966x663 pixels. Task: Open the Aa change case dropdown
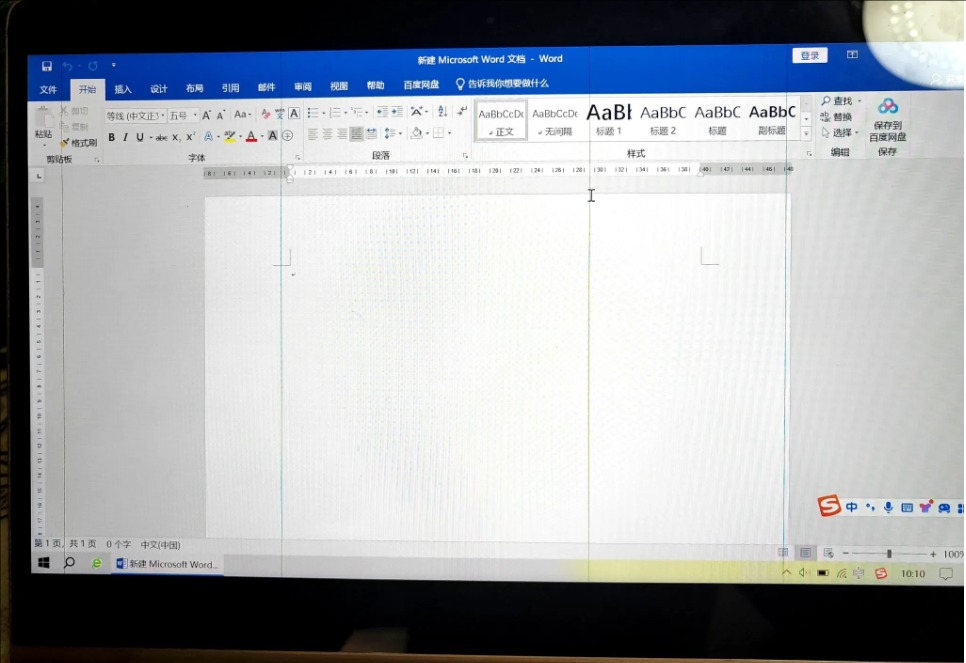[242, 114]
